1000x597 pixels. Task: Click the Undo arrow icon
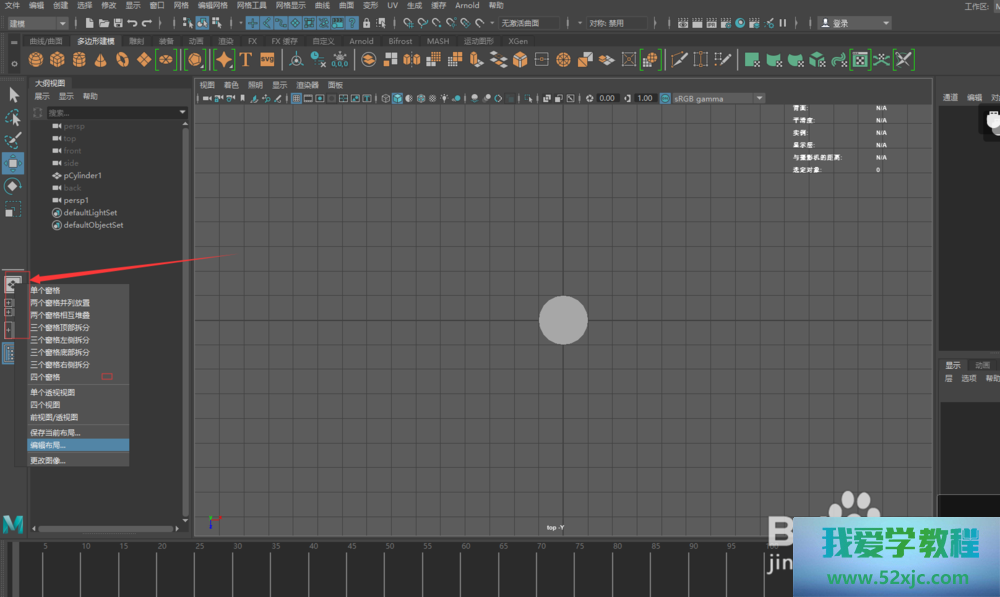coord(134,23)
